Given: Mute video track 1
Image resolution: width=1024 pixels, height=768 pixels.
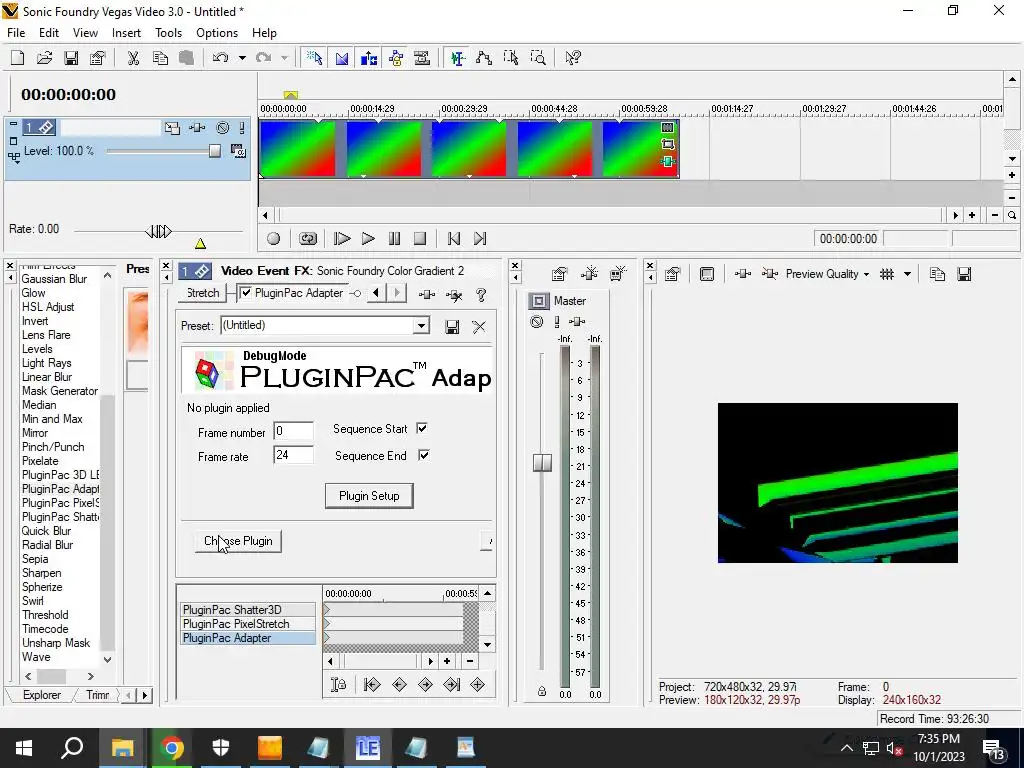Looking at the screenshot, I should [223, 128].
